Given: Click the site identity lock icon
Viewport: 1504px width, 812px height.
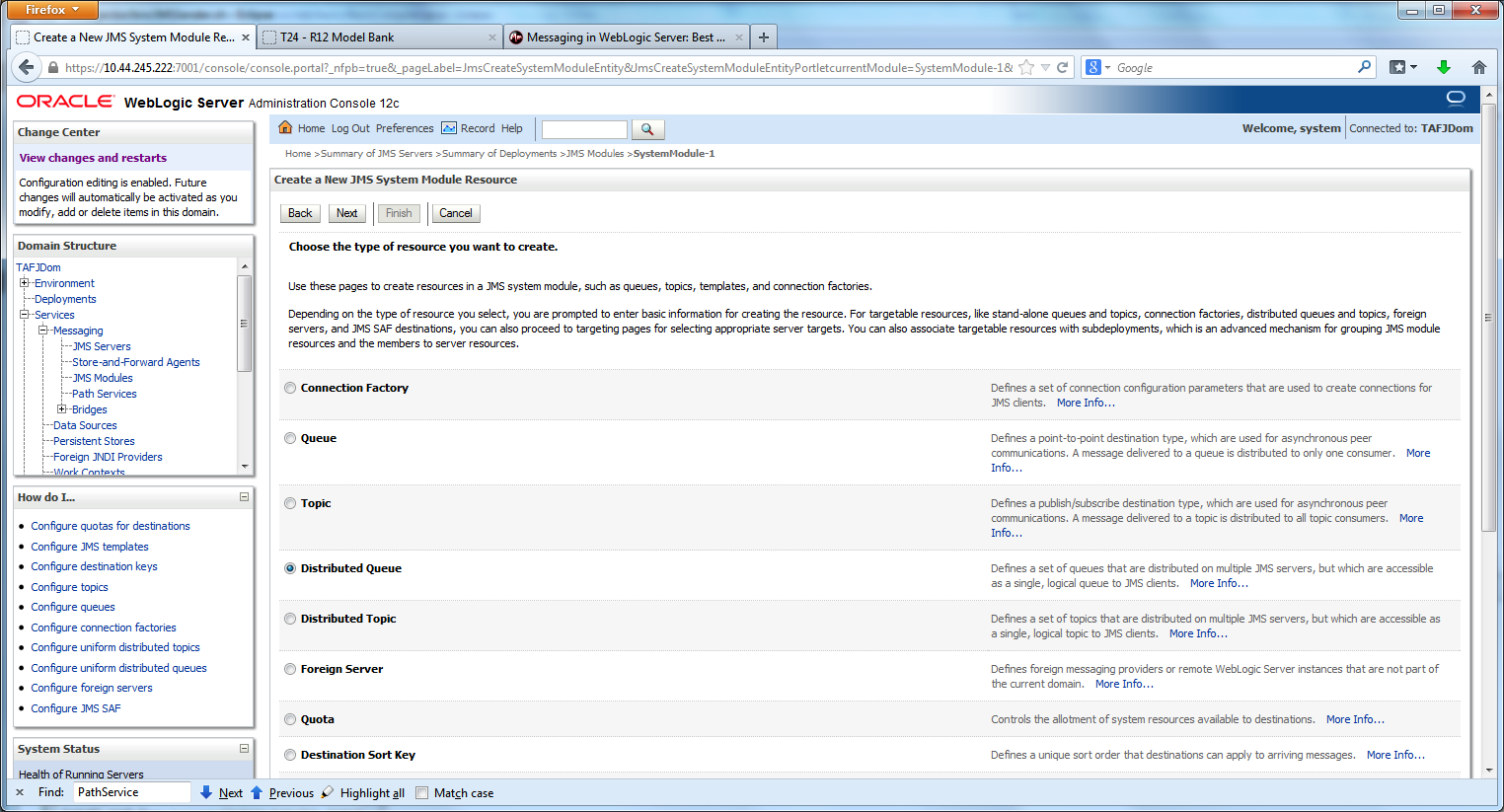Looking at the screenshot, I should coord(53,68).
